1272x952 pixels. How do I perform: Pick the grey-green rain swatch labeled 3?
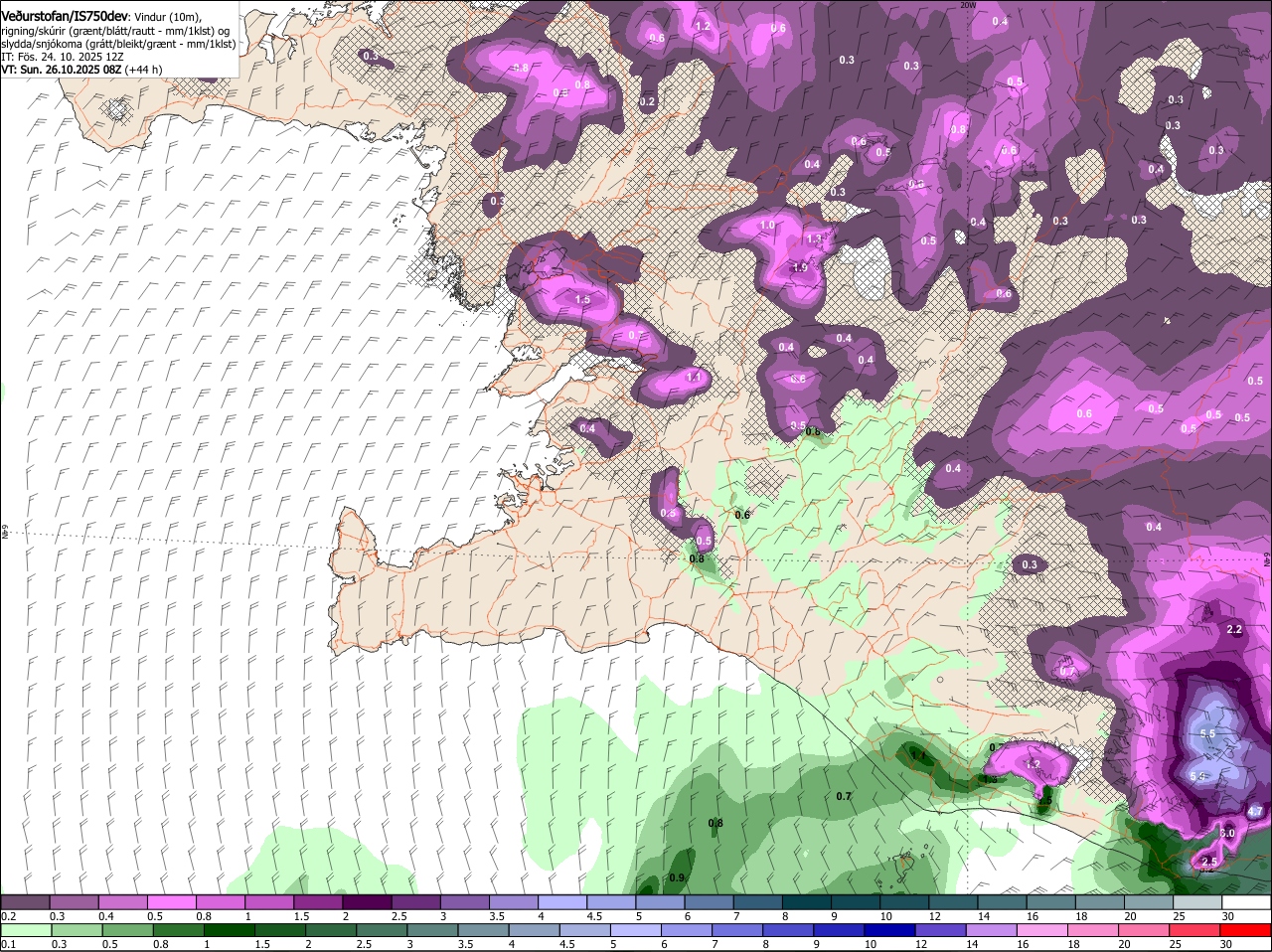[x=431, y=930]
